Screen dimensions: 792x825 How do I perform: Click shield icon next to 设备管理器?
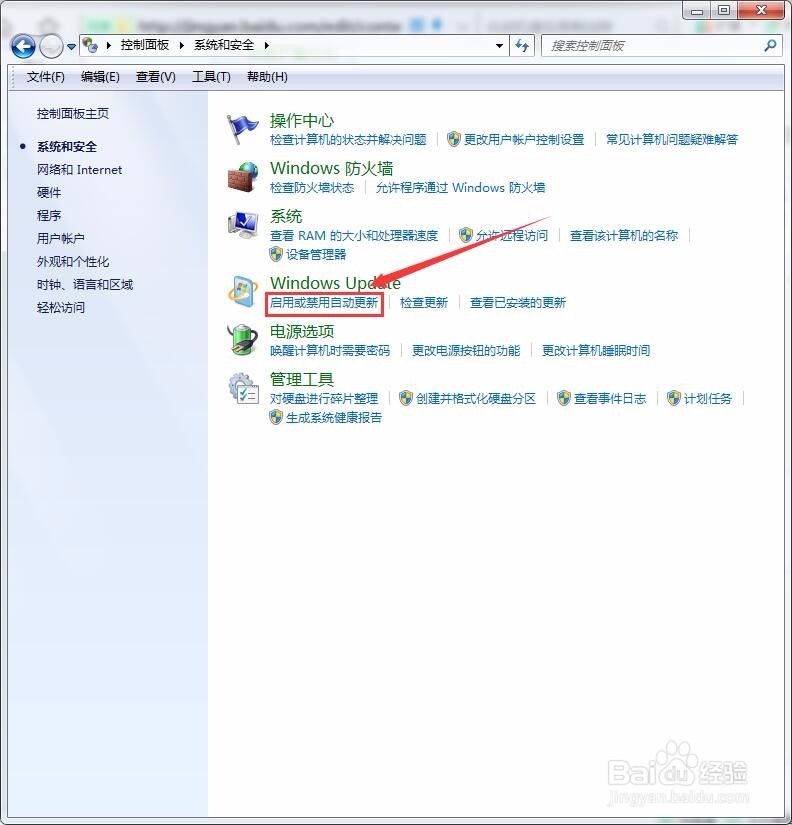276,254
